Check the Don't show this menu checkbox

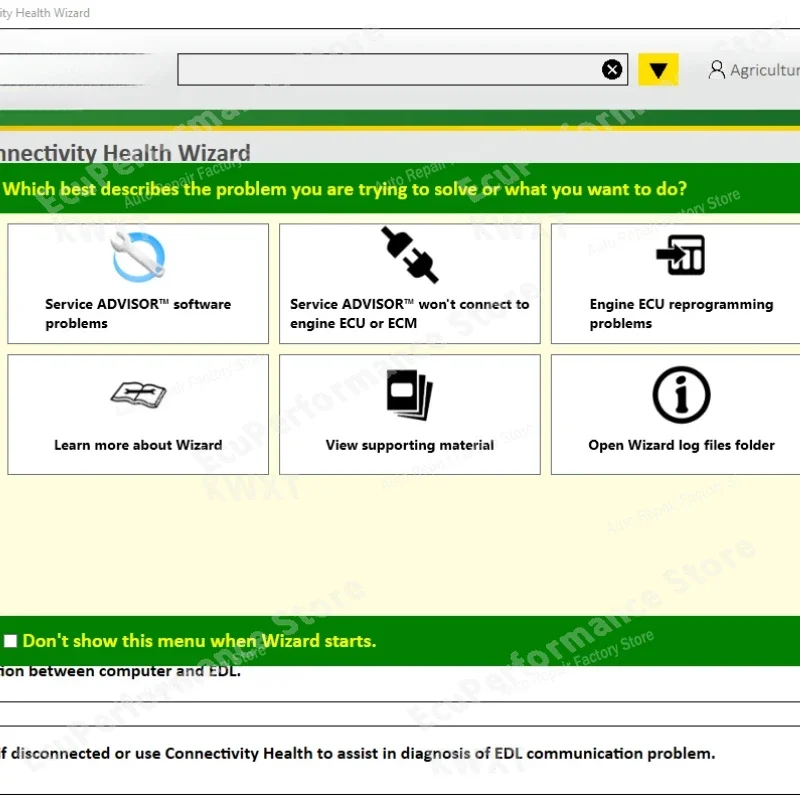pos(10,640)
